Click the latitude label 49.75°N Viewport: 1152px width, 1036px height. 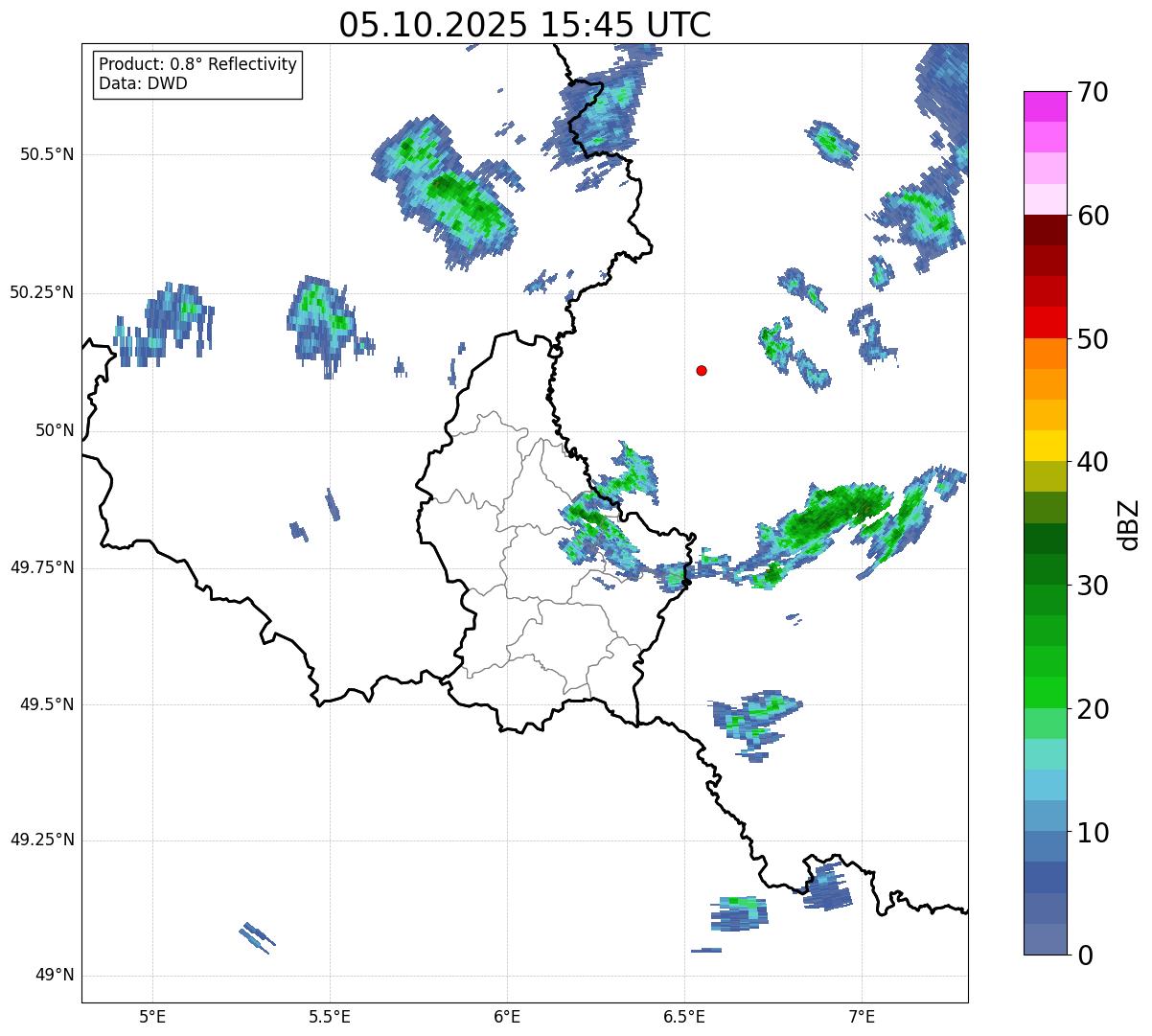click(x=42, y=568)
